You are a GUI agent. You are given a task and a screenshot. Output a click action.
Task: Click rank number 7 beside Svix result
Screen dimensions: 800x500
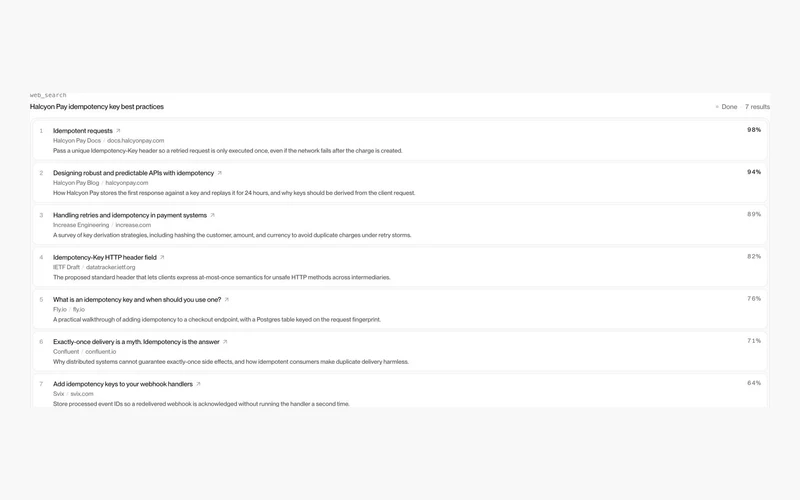point(41,384)
